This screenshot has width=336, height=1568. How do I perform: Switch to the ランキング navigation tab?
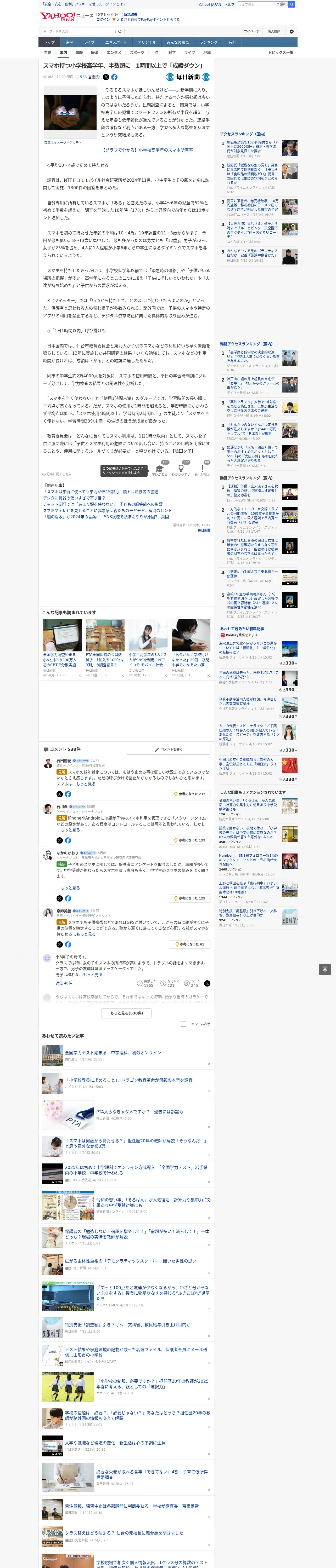(x=209, y=43)
